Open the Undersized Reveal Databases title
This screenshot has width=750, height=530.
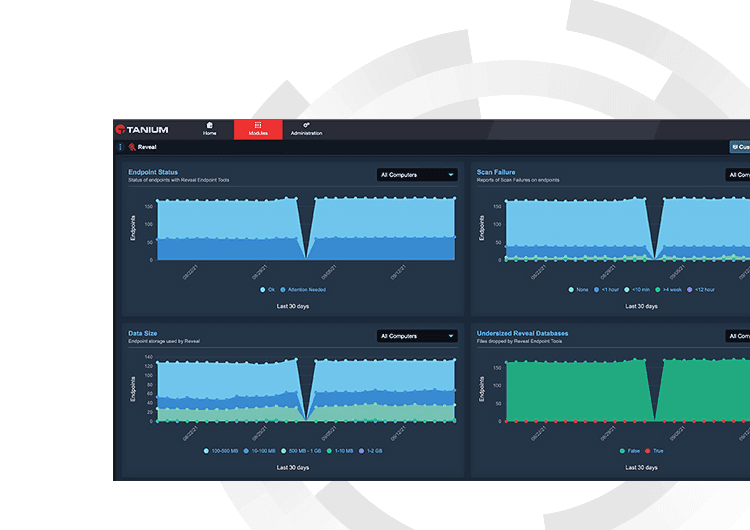522,333
